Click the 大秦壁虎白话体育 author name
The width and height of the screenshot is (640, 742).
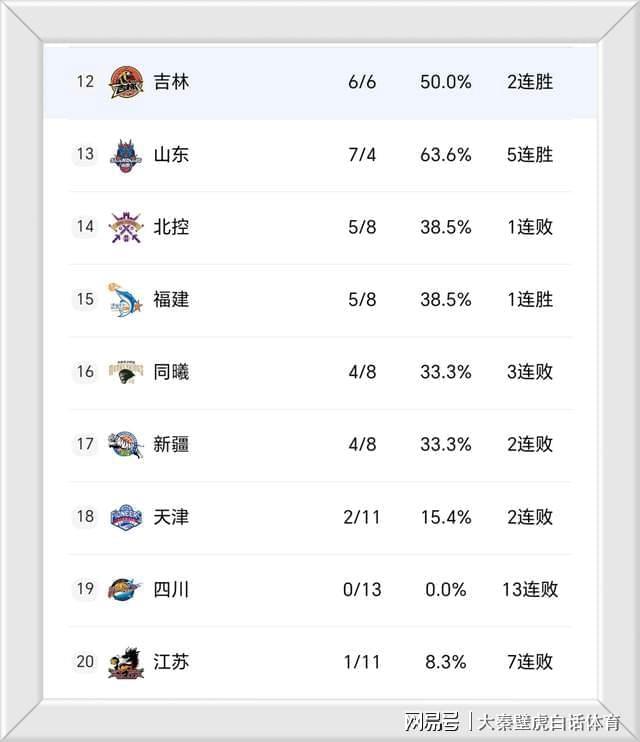pos(548,720)
